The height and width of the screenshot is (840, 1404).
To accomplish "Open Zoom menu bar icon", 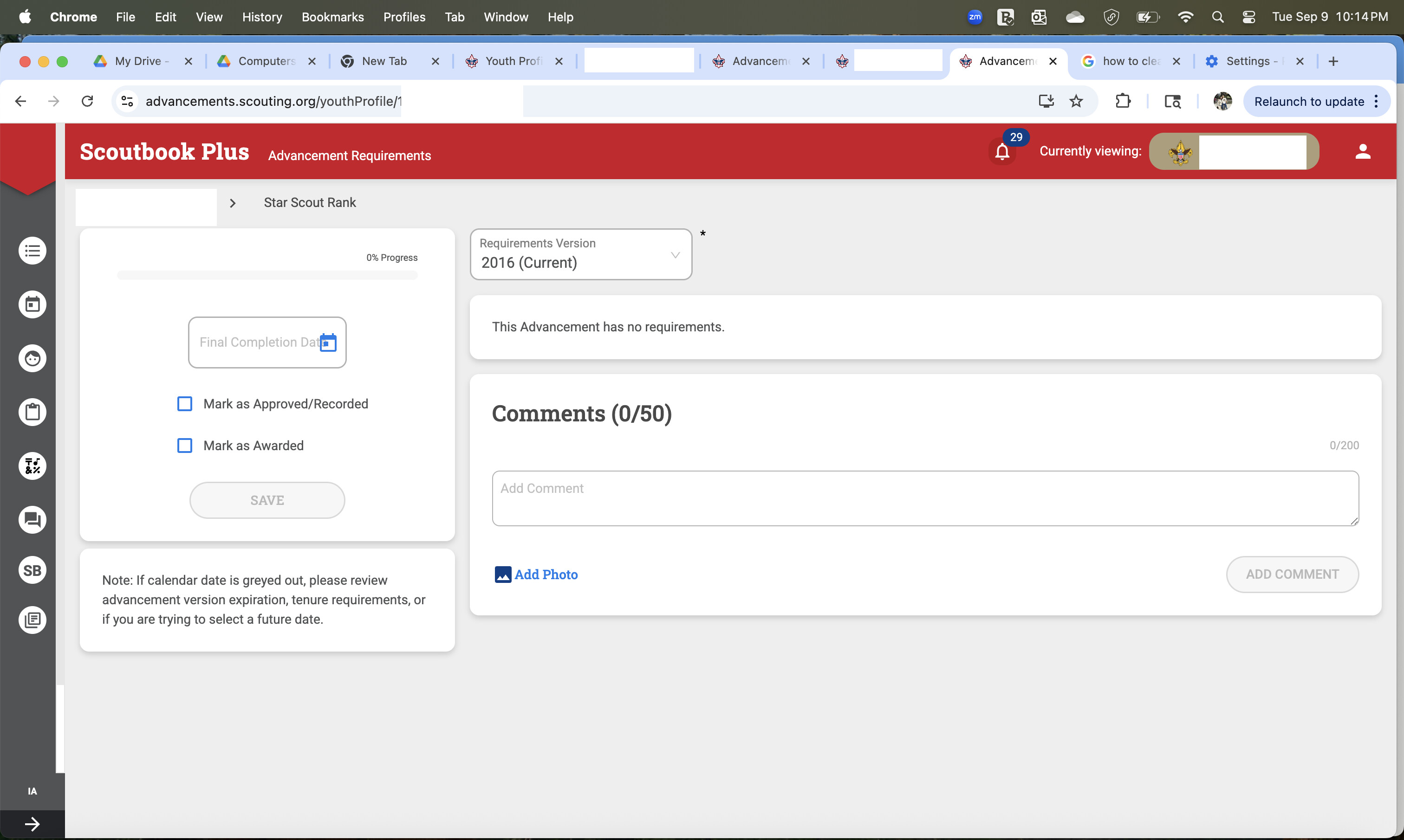I will click(x=975, y=17).
